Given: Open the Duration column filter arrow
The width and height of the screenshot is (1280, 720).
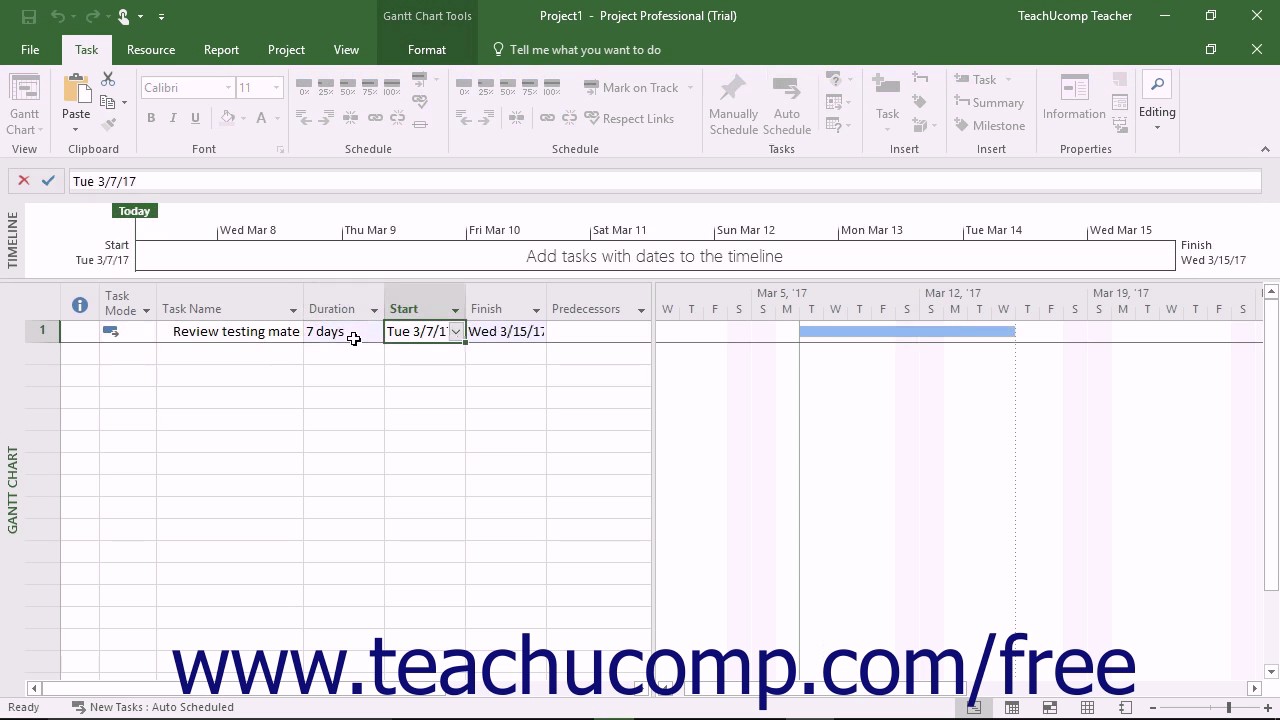Looking at the screenshot, I should tap(374, 310).
